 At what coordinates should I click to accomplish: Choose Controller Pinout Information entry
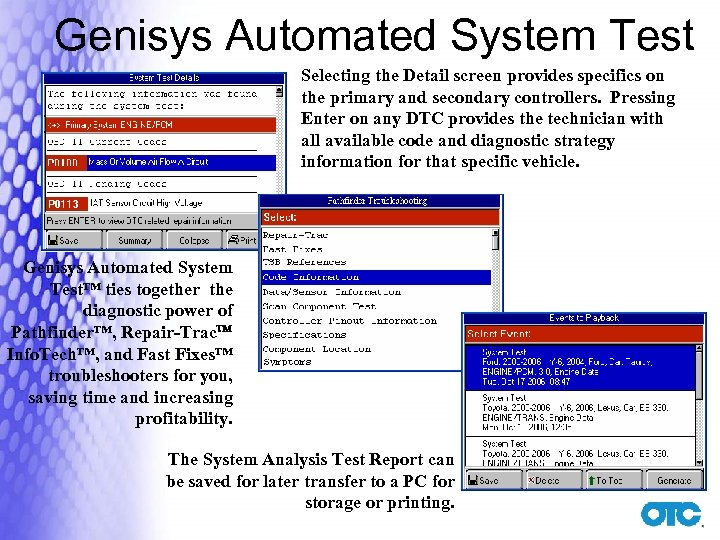pos(349,321)
